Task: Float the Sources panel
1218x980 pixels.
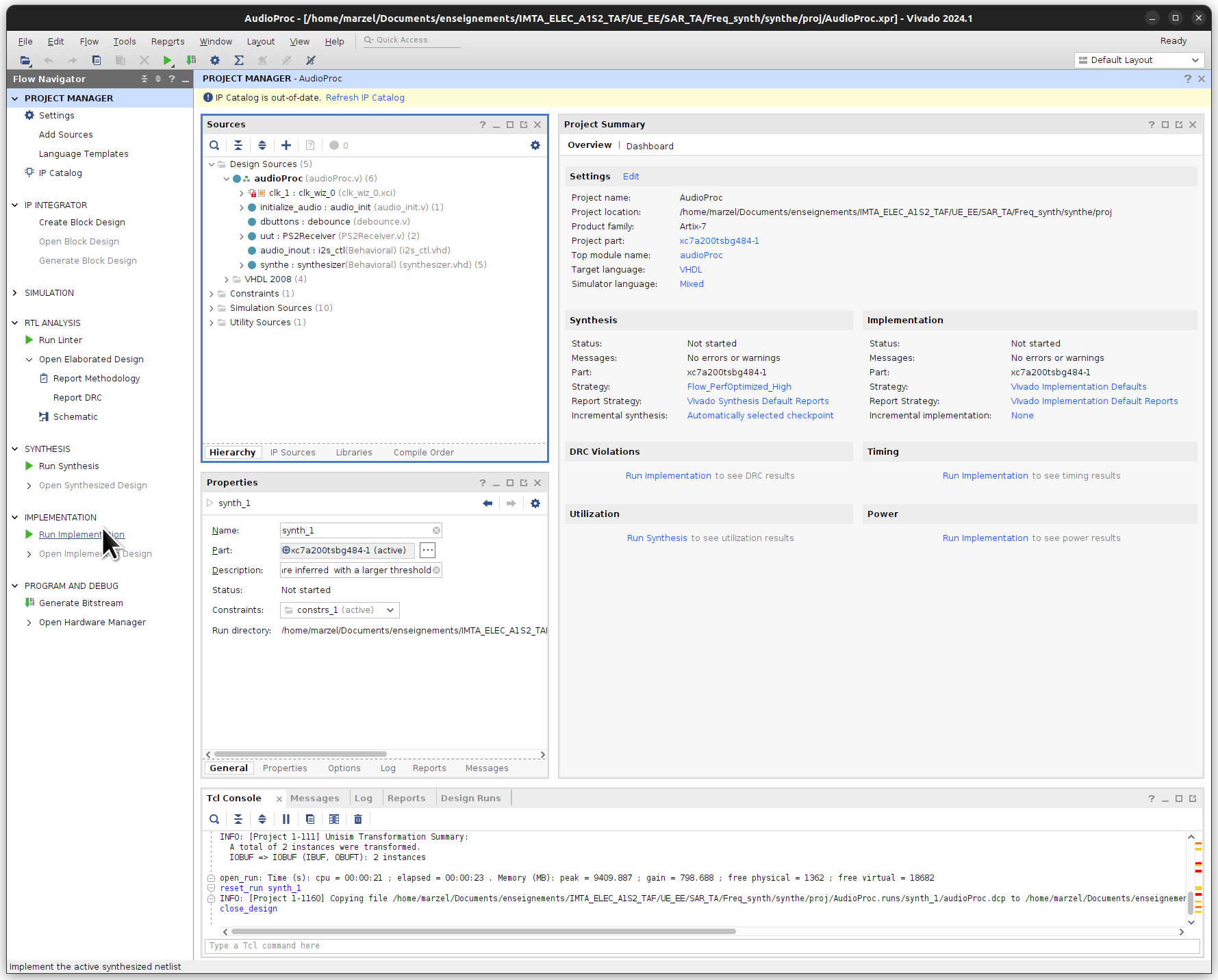Action: point(524,125)
